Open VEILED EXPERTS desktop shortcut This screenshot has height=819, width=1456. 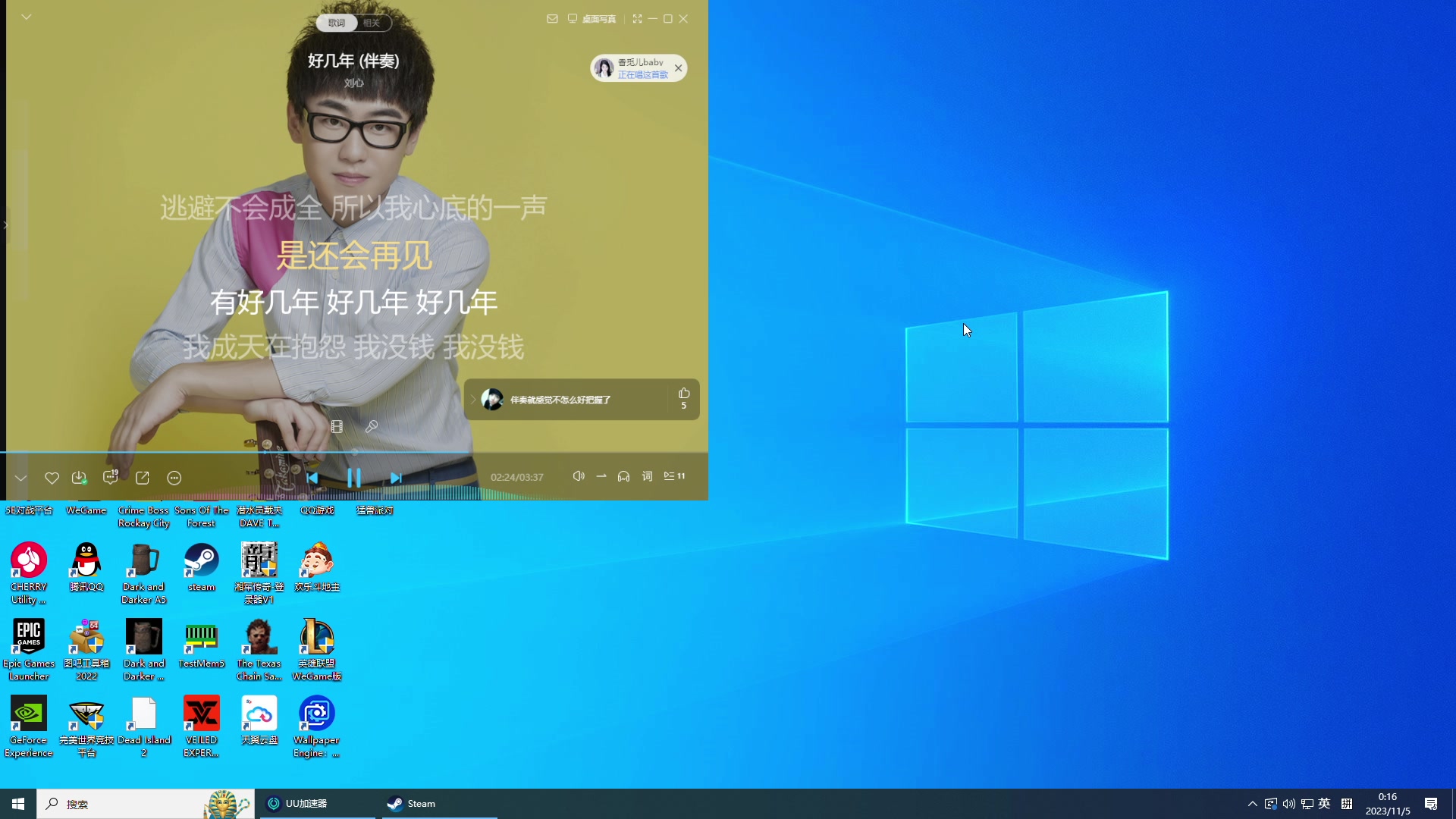(x=202, y=726)
